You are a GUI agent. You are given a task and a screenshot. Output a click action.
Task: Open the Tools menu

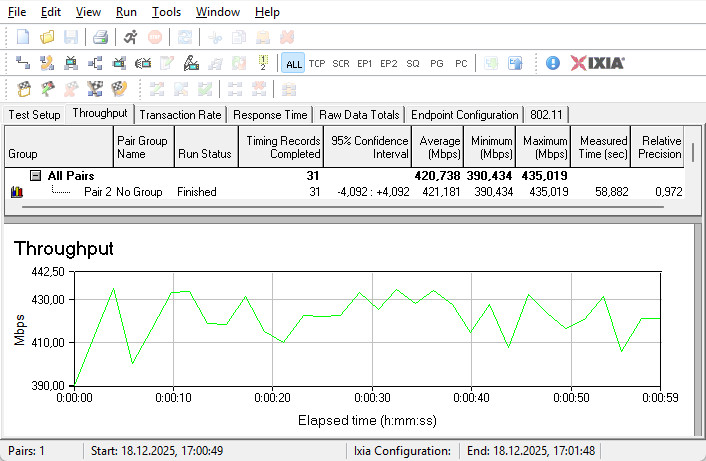click(166, 12)
